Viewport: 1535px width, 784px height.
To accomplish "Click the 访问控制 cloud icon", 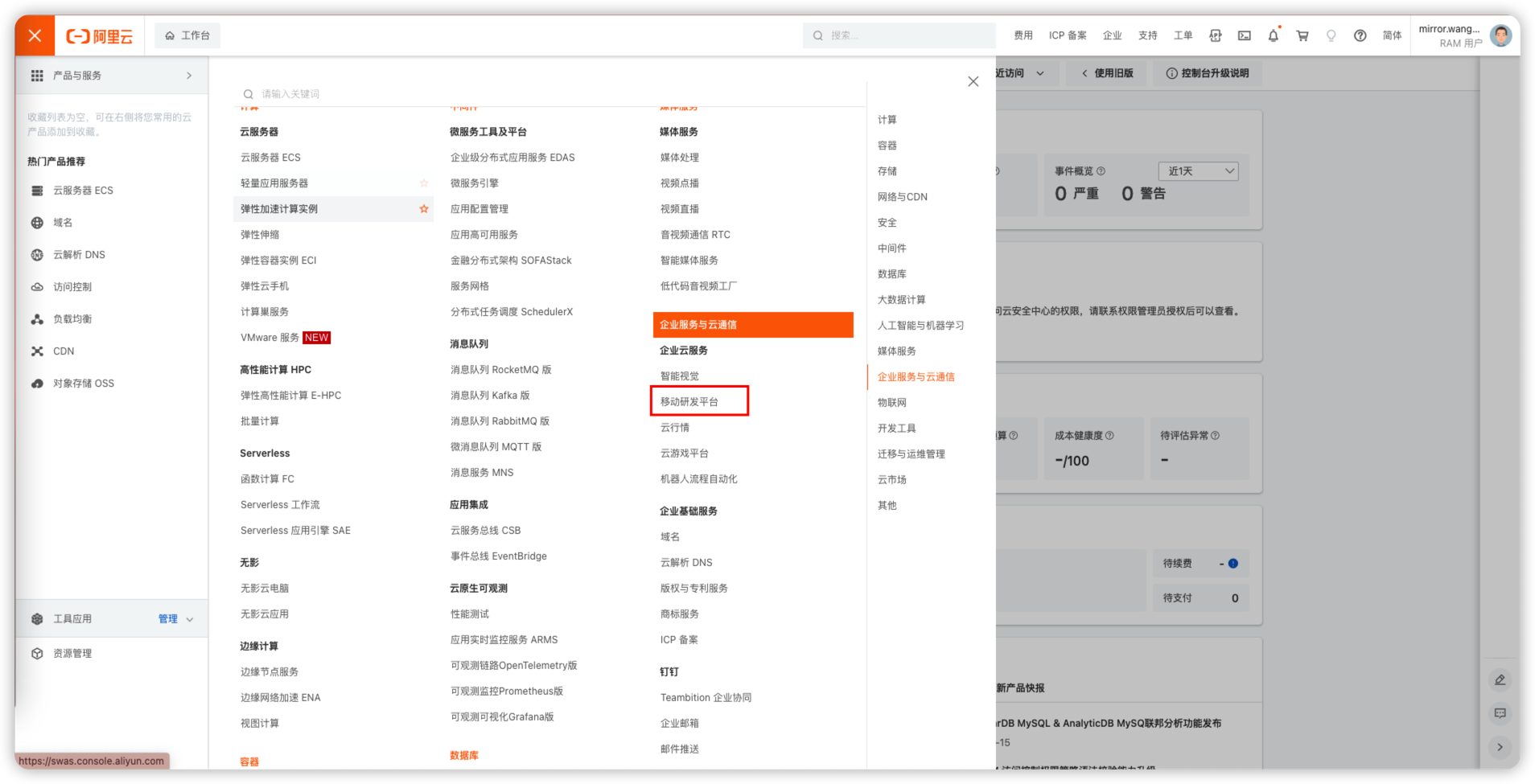I will point(37,287).
